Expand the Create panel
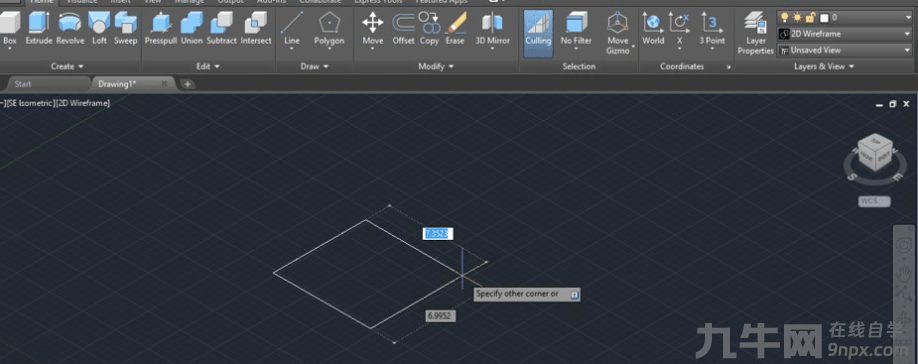Viewport: 918px width, 364px height. [x=67, y=66]
